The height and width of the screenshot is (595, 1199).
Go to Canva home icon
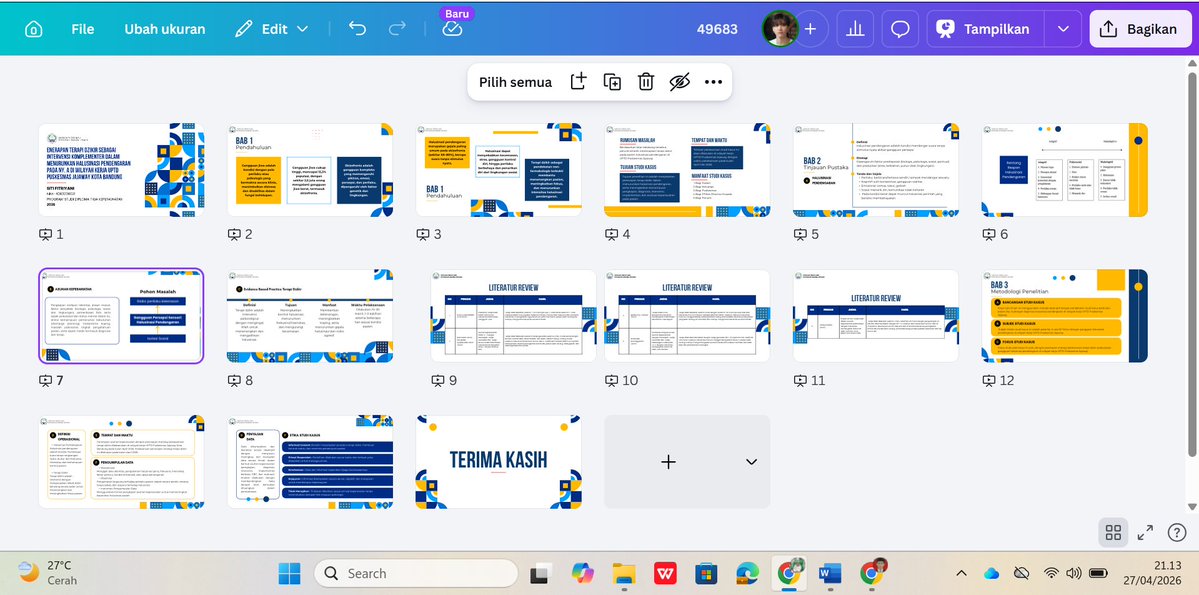[33, 29]
